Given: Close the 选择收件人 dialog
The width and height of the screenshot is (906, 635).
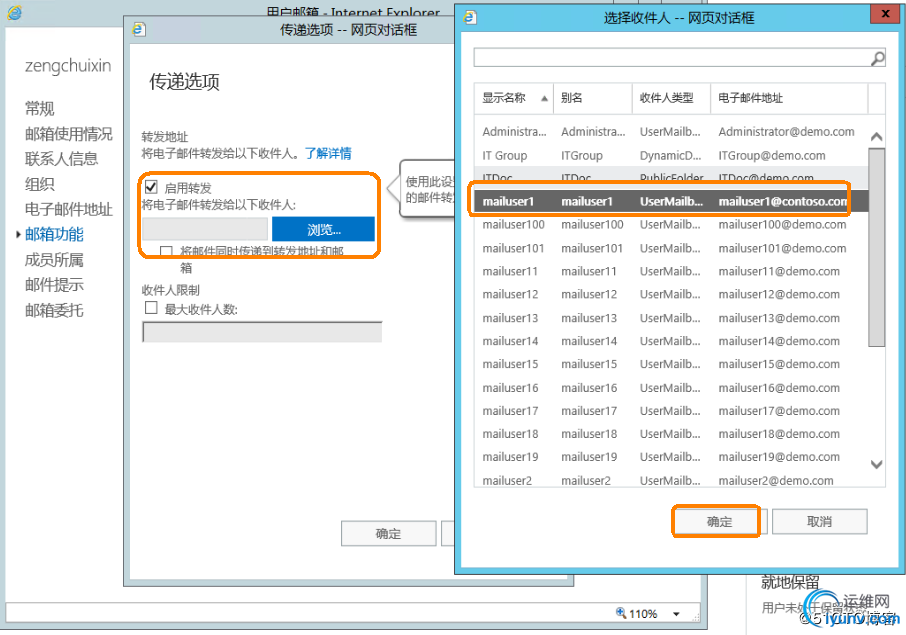Looking at the screenshot, I should [x=885, y=13].
